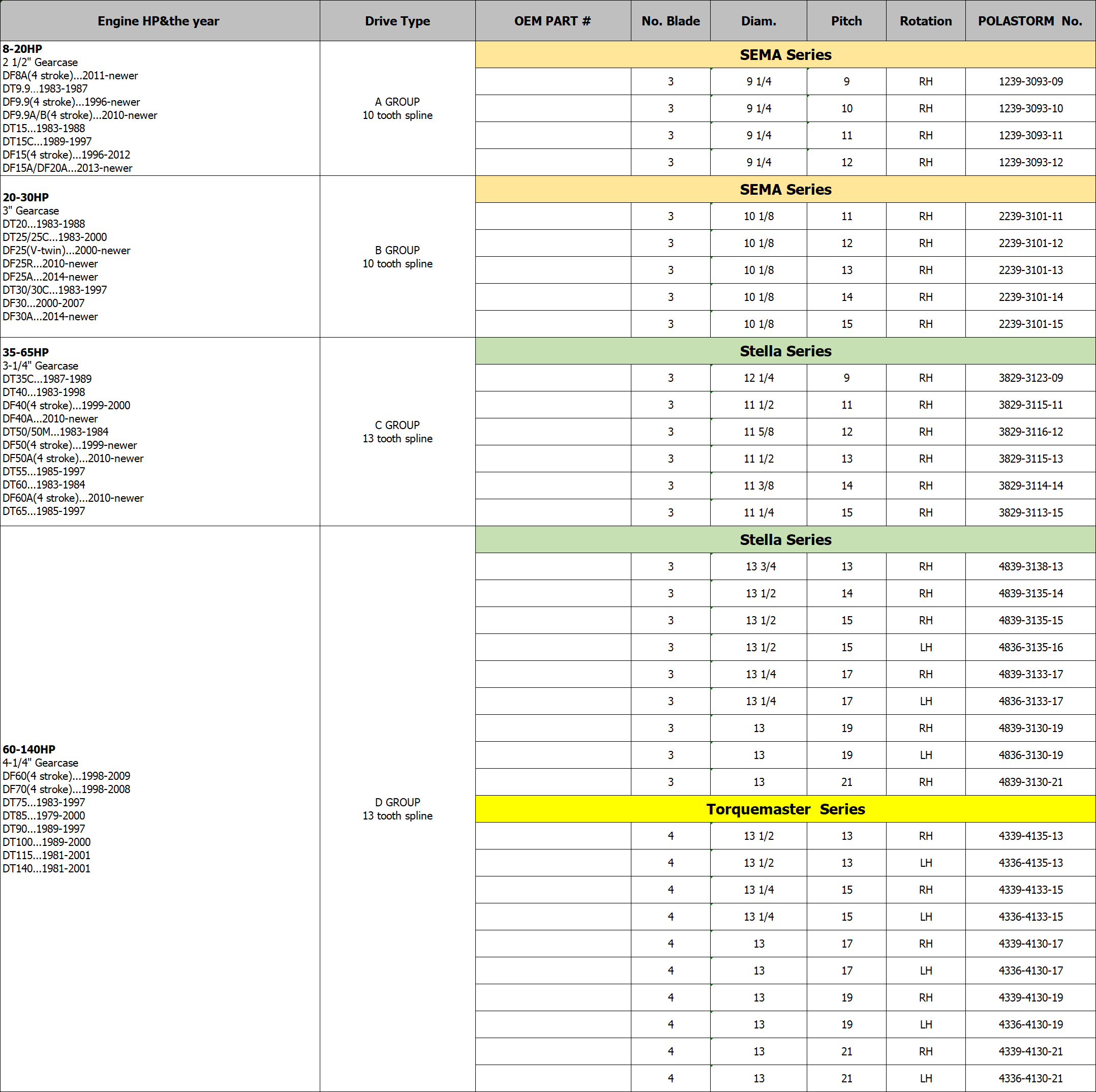Select the '60-140HP' engine heading

tap(29, 749)
